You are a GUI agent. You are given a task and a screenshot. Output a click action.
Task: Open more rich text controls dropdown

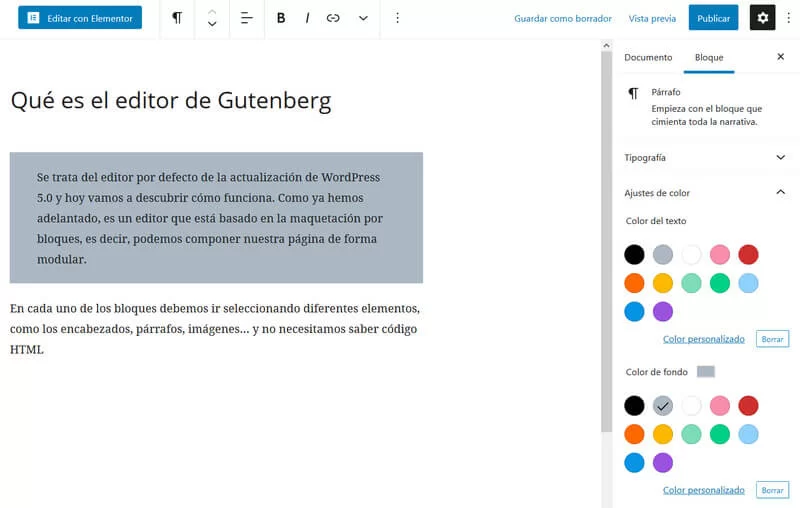(363, 18)
